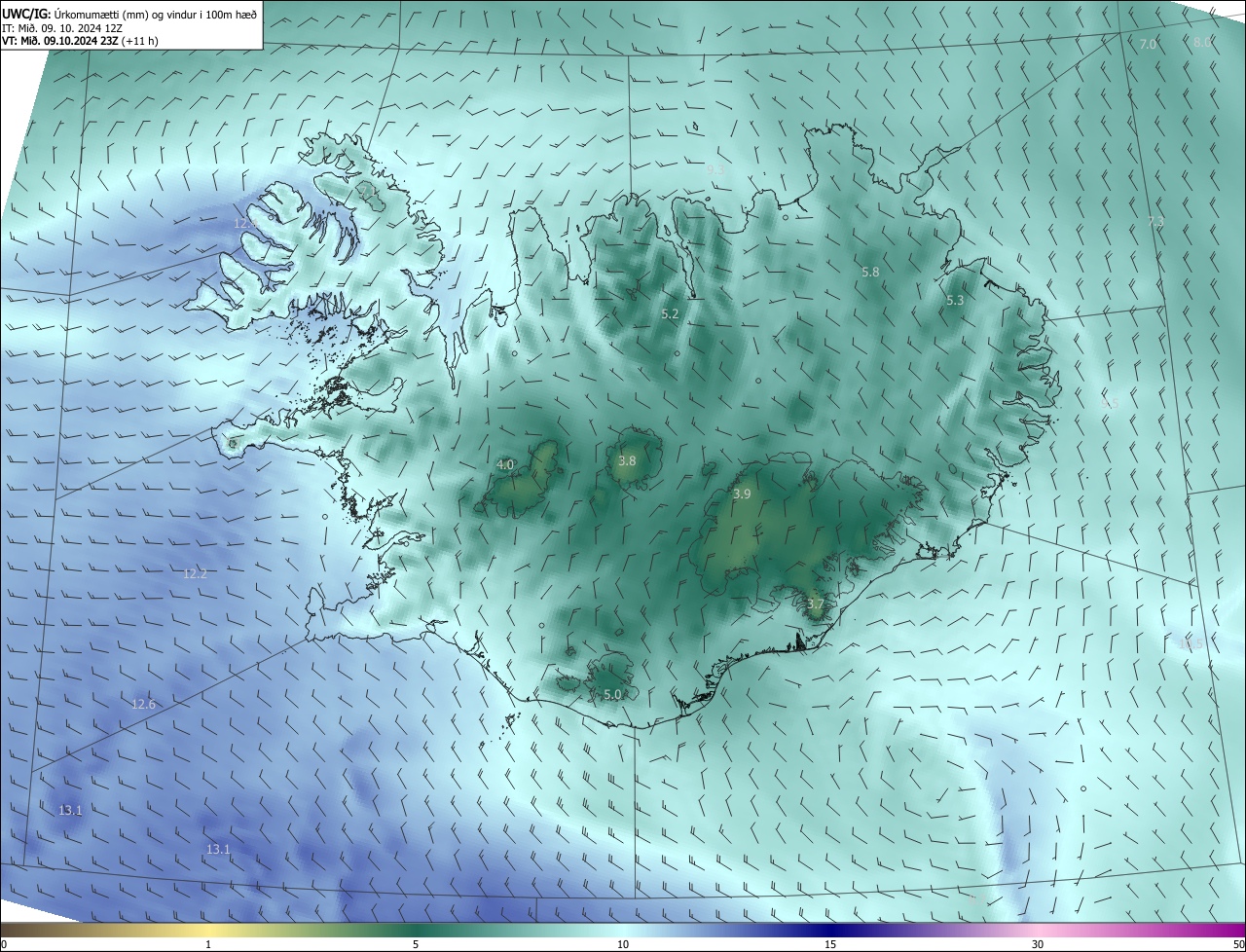Click the 10 tick on the colour scale
Screen dimensions: 1246x952
623,944
